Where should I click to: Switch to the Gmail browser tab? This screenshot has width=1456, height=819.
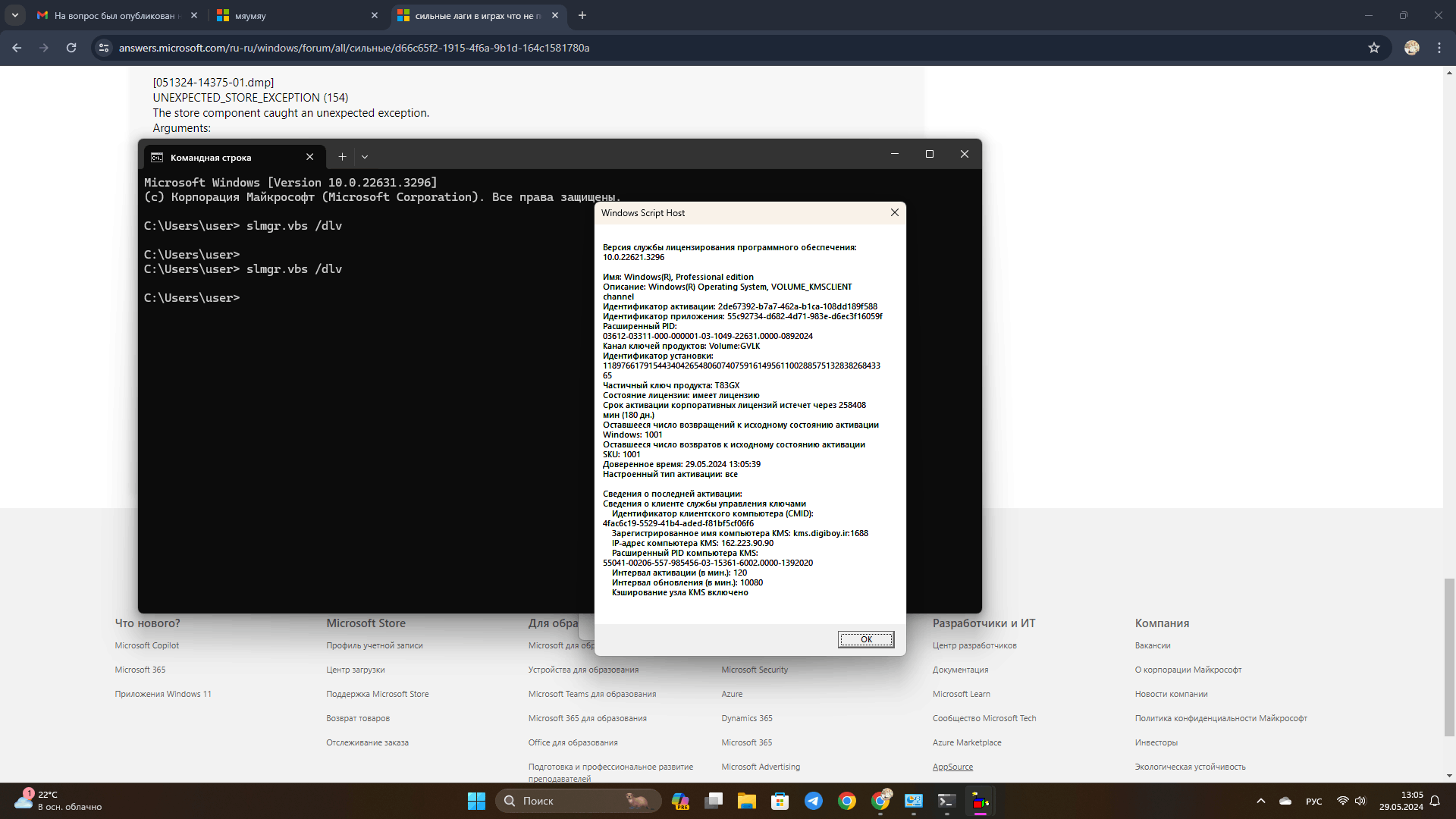(114, 15)
